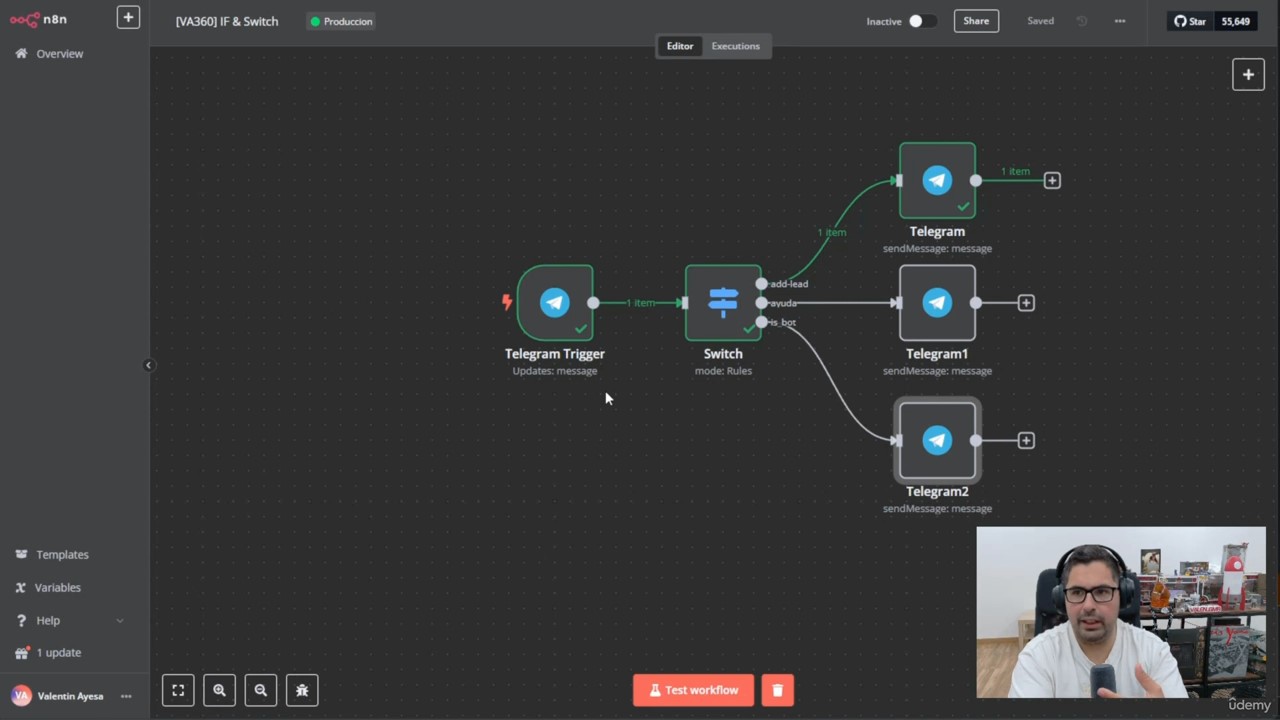Click the Telegram1 node label
Viewport: 1280px width, 720px height.
pyautogui.click(x=937, y=354)
